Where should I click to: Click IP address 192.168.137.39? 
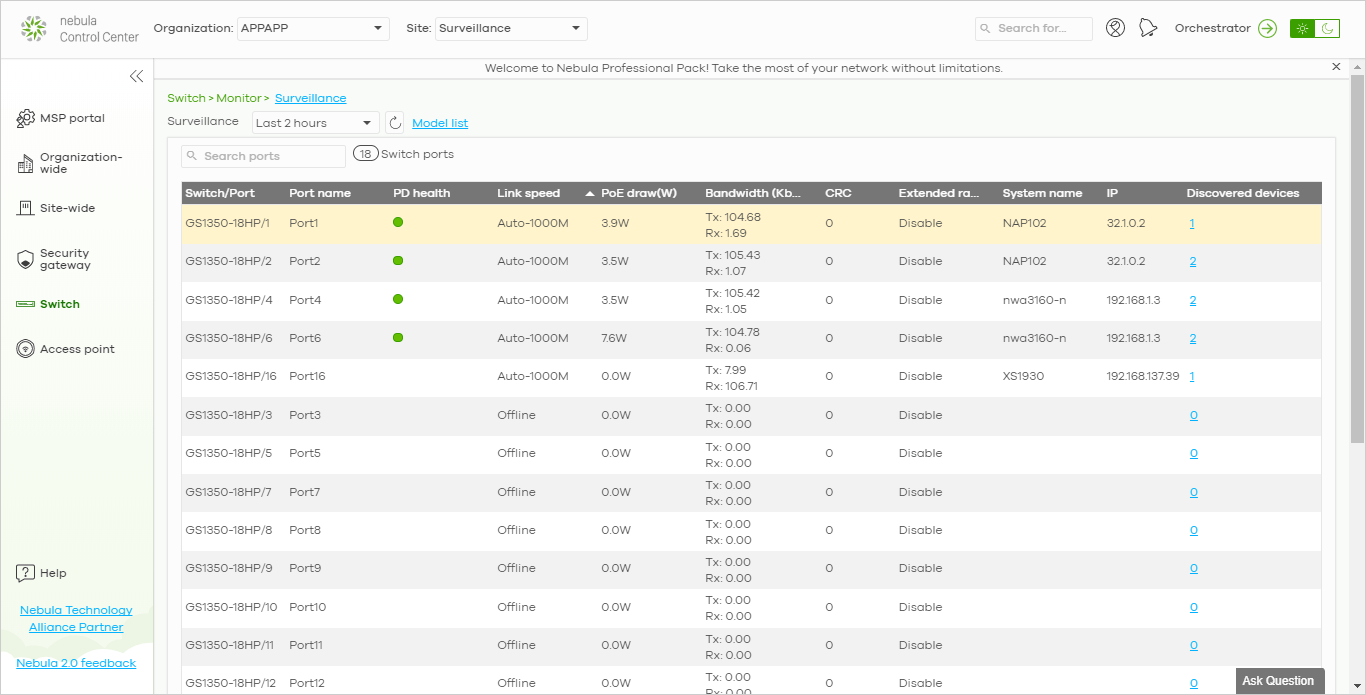tap(1143, 376)
